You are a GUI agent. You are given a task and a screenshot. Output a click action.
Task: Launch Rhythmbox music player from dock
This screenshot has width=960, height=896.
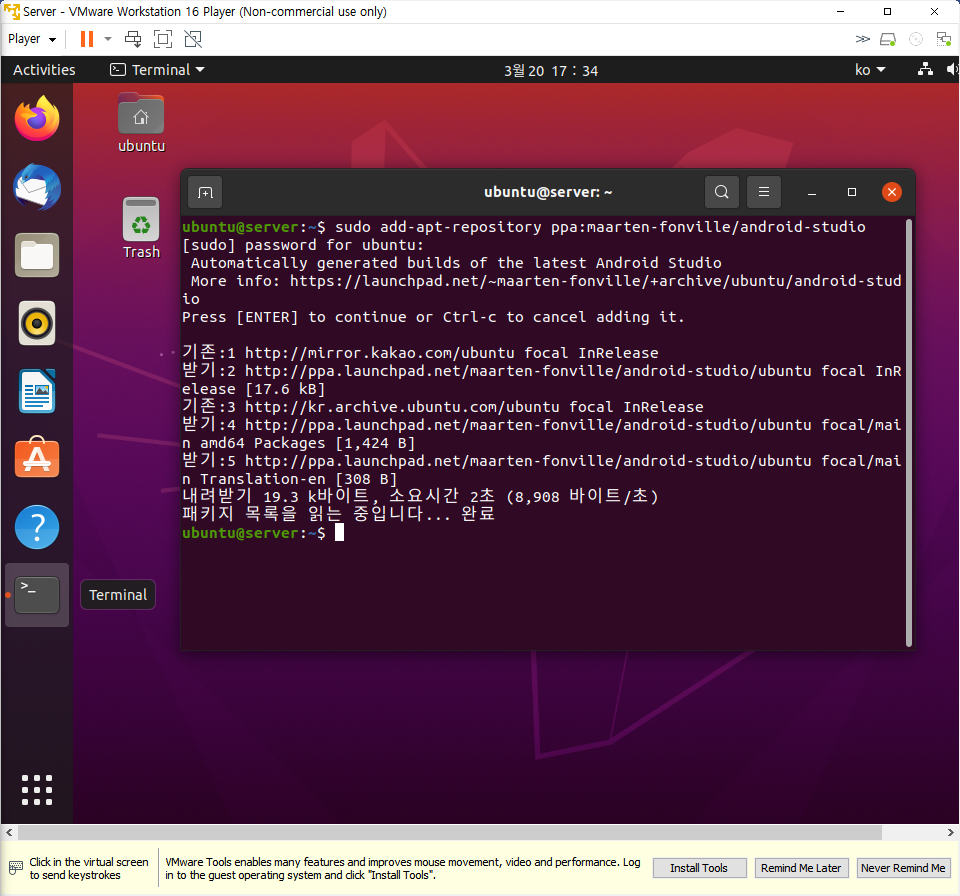pos(37,323)
